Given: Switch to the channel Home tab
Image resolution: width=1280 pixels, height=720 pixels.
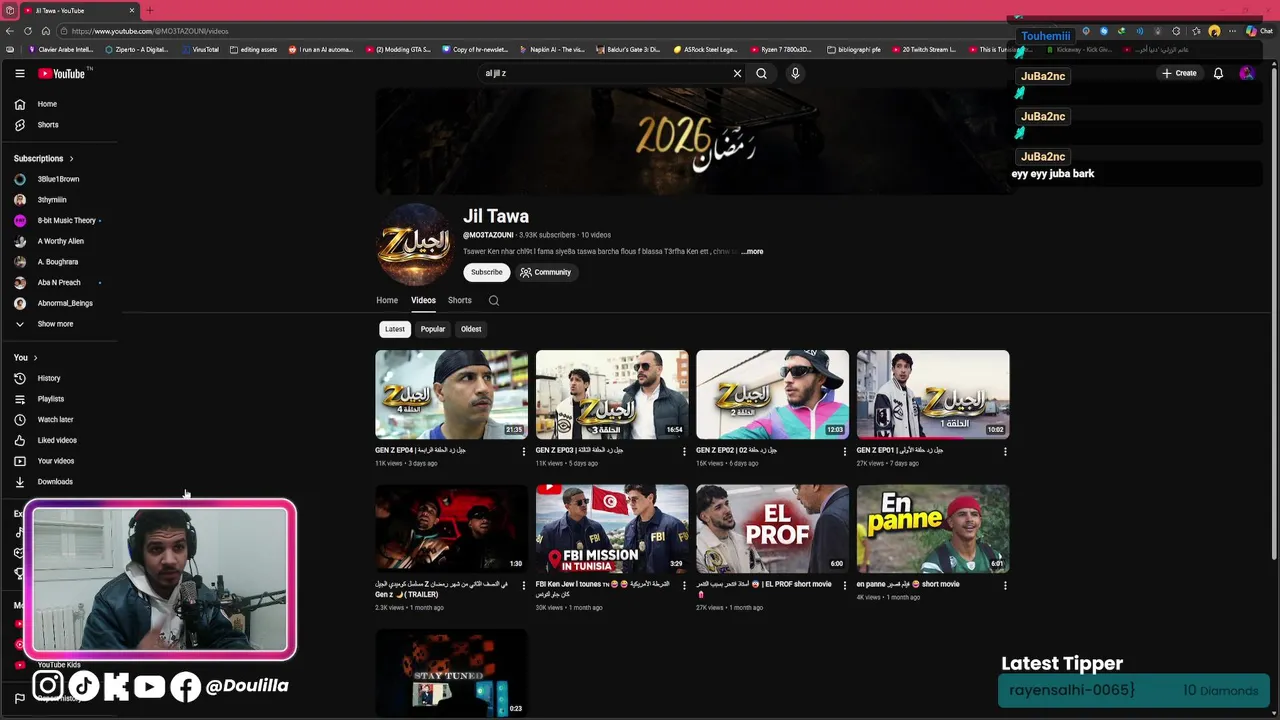Looking at the screenshot, I should (x=387, y=300).
